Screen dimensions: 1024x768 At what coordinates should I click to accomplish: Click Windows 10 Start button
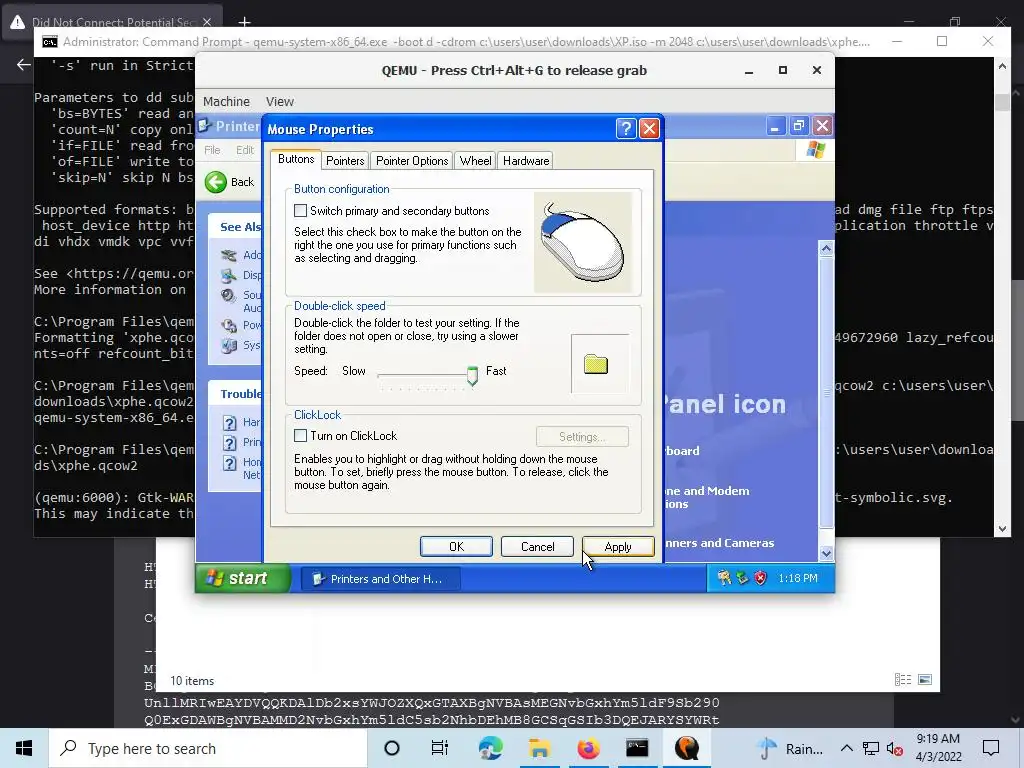coord(24,748)
